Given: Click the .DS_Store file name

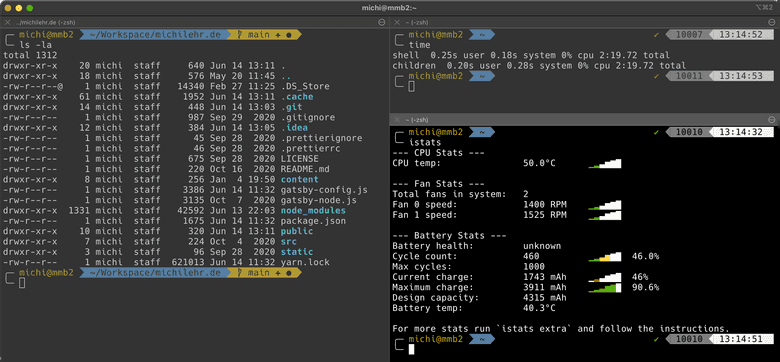Looking at the screenshot, I should point(305,87).
